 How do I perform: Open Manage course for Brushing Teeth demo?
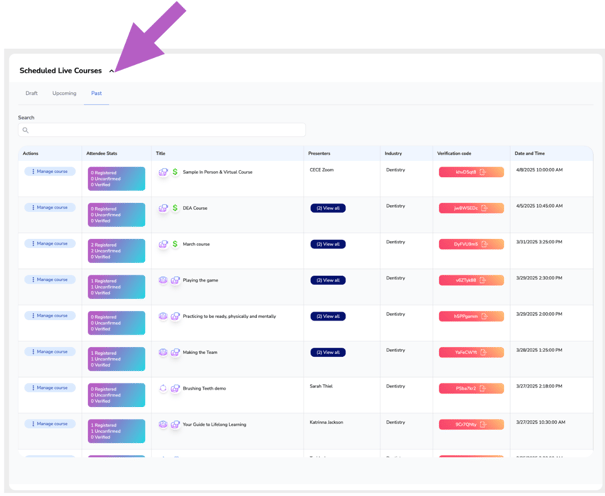[x=50, y=388]
